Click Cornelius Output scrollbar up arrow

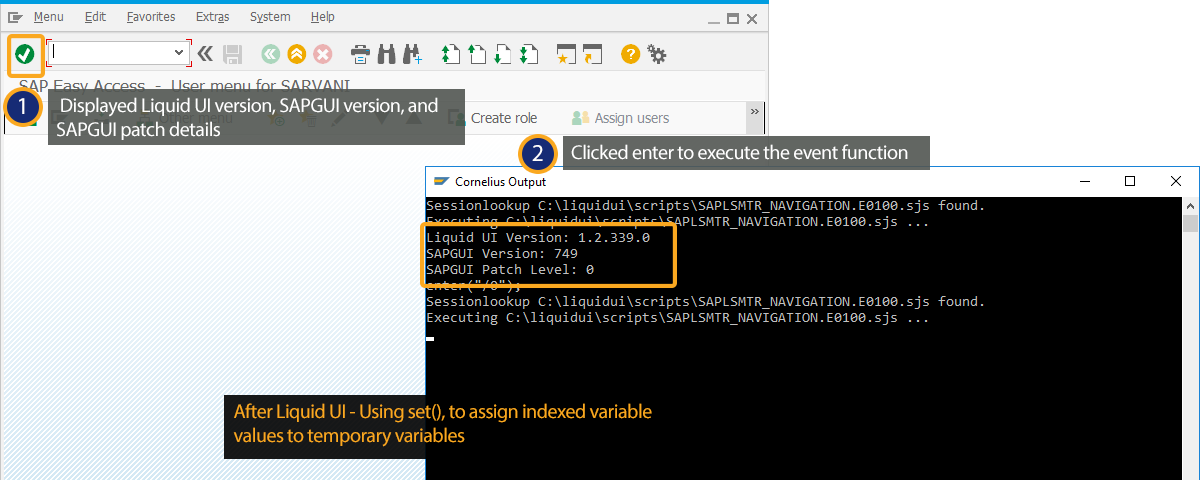[x=1191, y=205]
